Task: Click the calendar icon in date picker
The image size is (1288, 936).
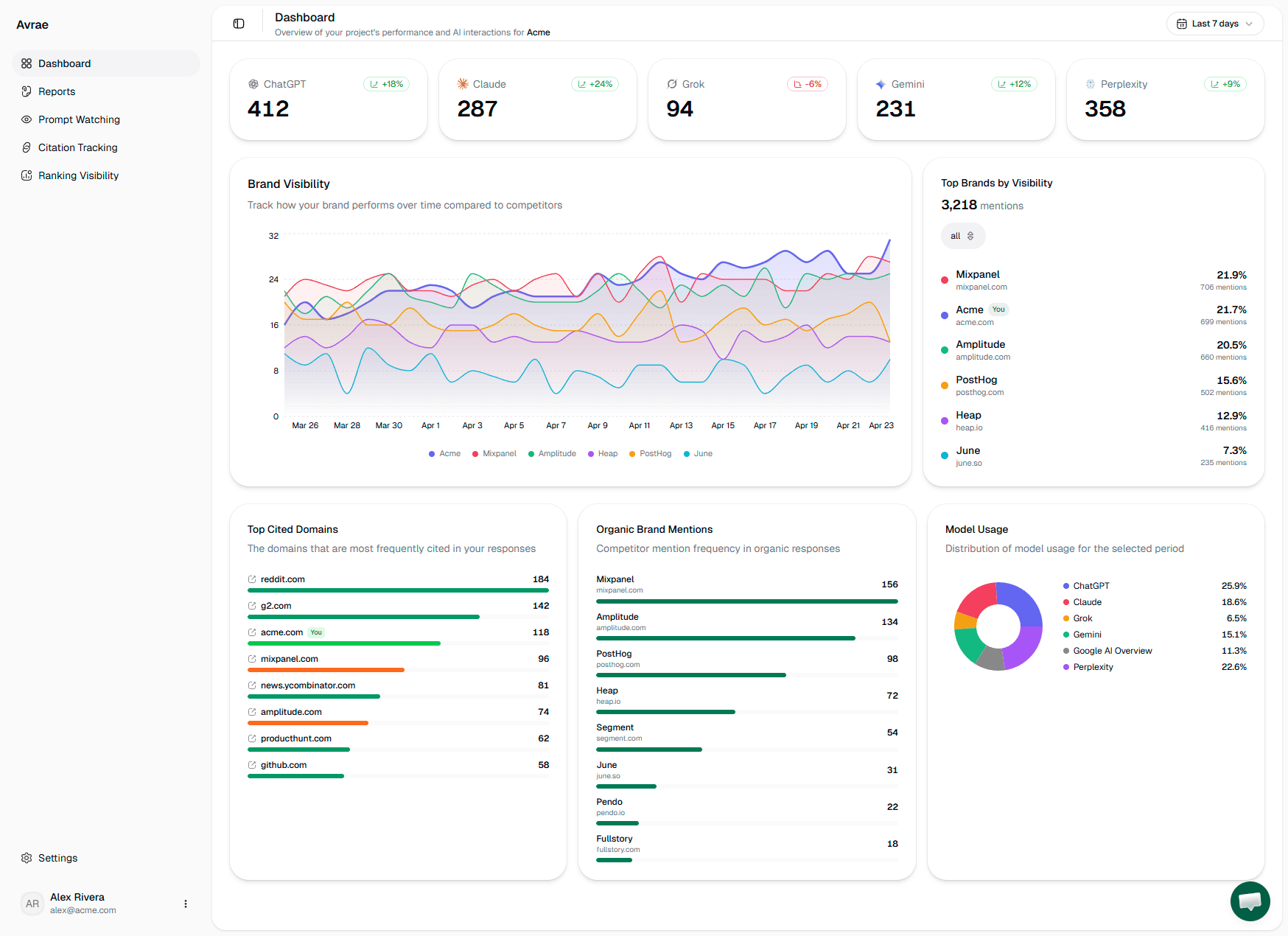Action: tap(1182, 24)
